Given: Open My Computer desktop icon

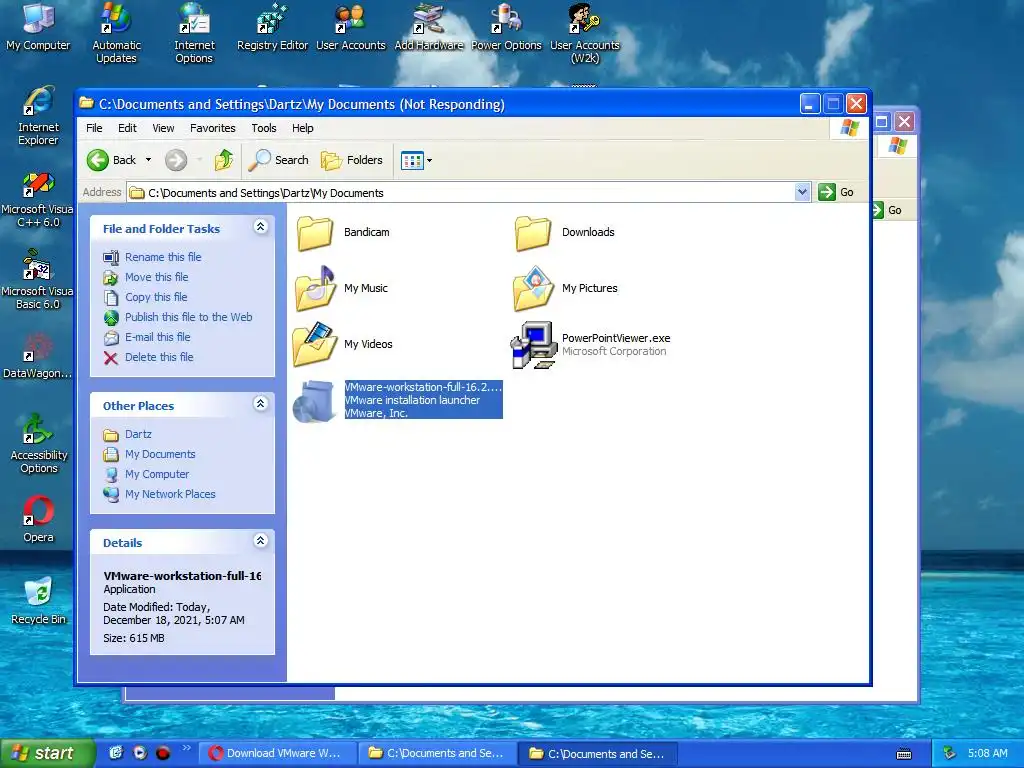Looking at the screenshot, I should click(38, 26).
